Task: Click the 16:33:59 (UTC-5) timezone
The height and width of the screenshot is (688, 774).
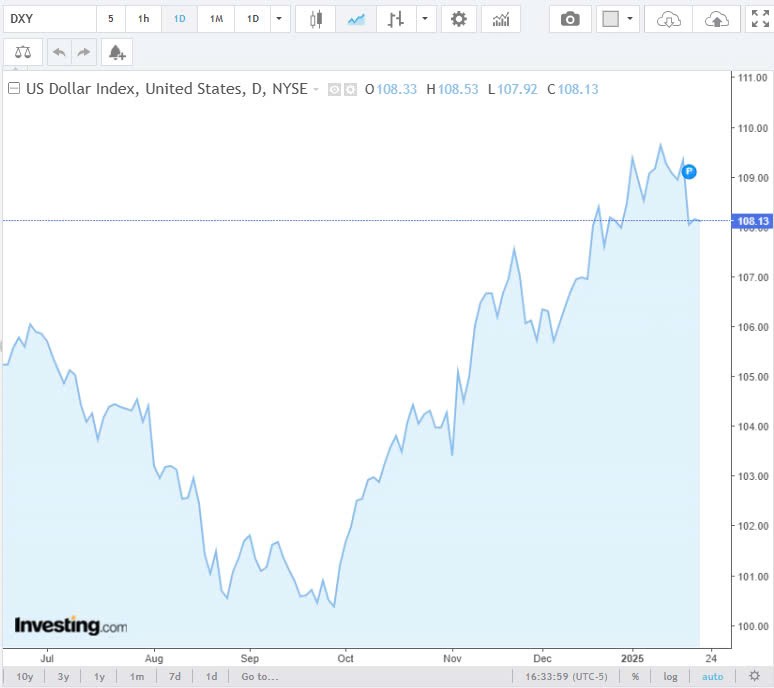Action: [x=566, y=677]
